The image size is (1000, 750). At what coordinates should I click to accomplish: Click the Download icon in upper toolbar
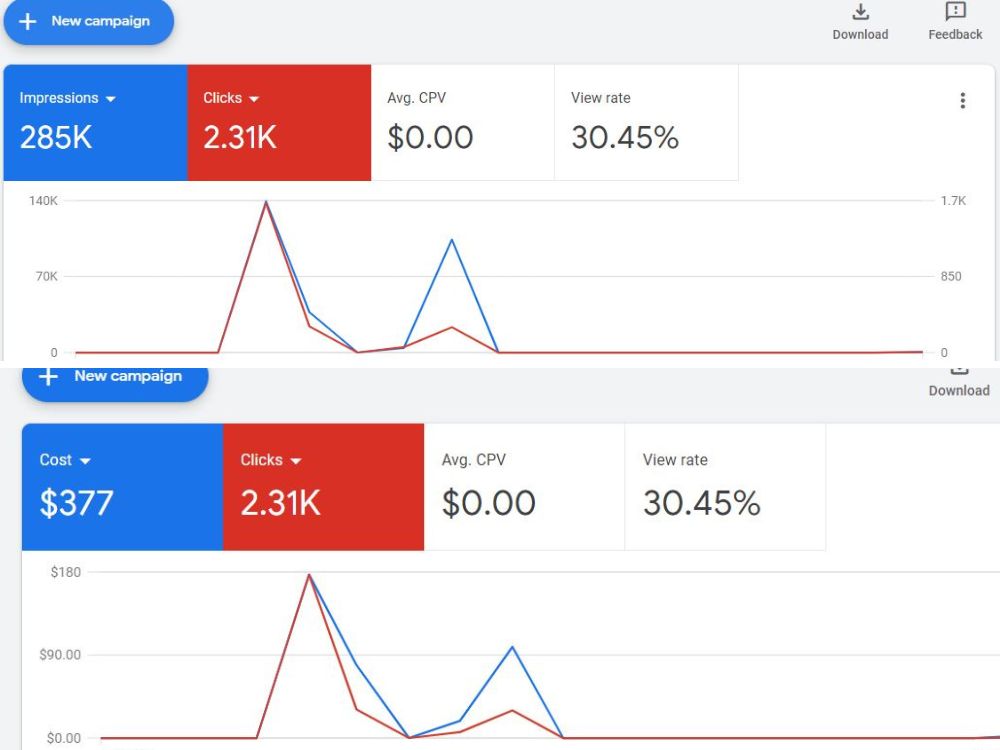[x=860, y=12]
